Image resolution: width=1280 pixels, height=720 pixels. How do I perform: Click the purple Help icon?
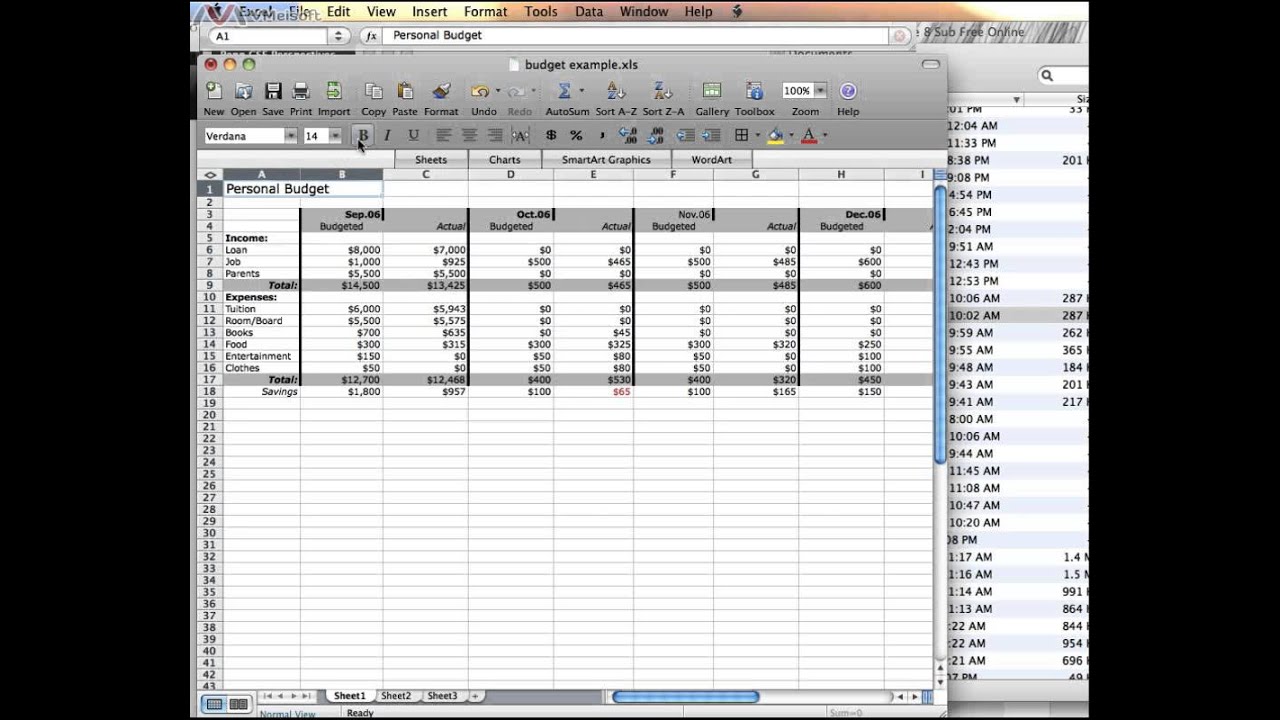tap(848, 91)
